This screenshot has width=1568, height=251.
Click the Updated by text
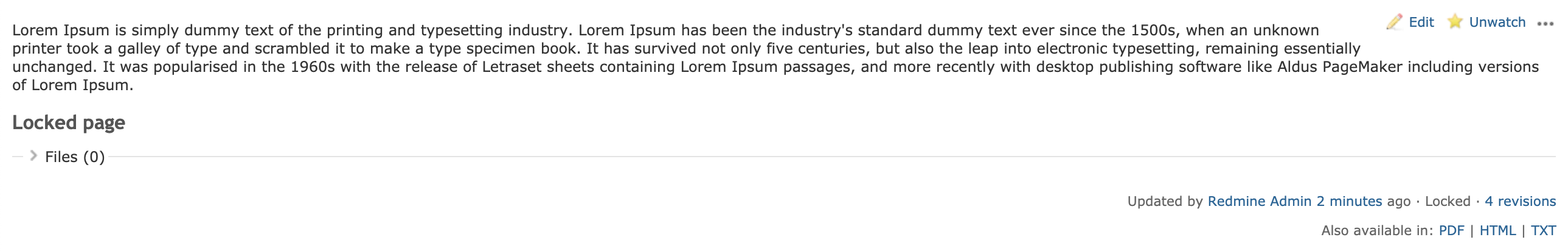pyautogui.click(x=1165, y=201)
